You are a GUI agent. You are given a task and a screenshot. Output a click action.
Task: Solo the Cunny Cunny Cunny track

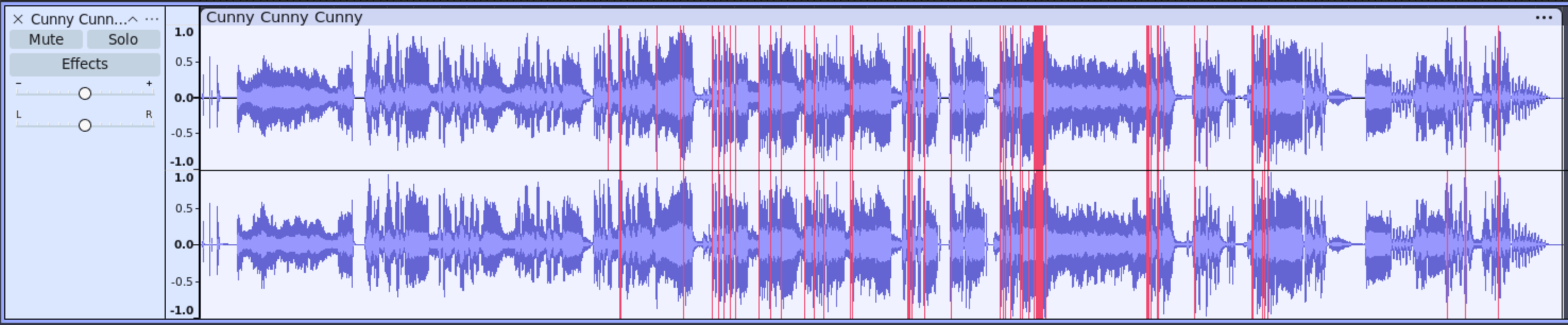pos(123,39)
